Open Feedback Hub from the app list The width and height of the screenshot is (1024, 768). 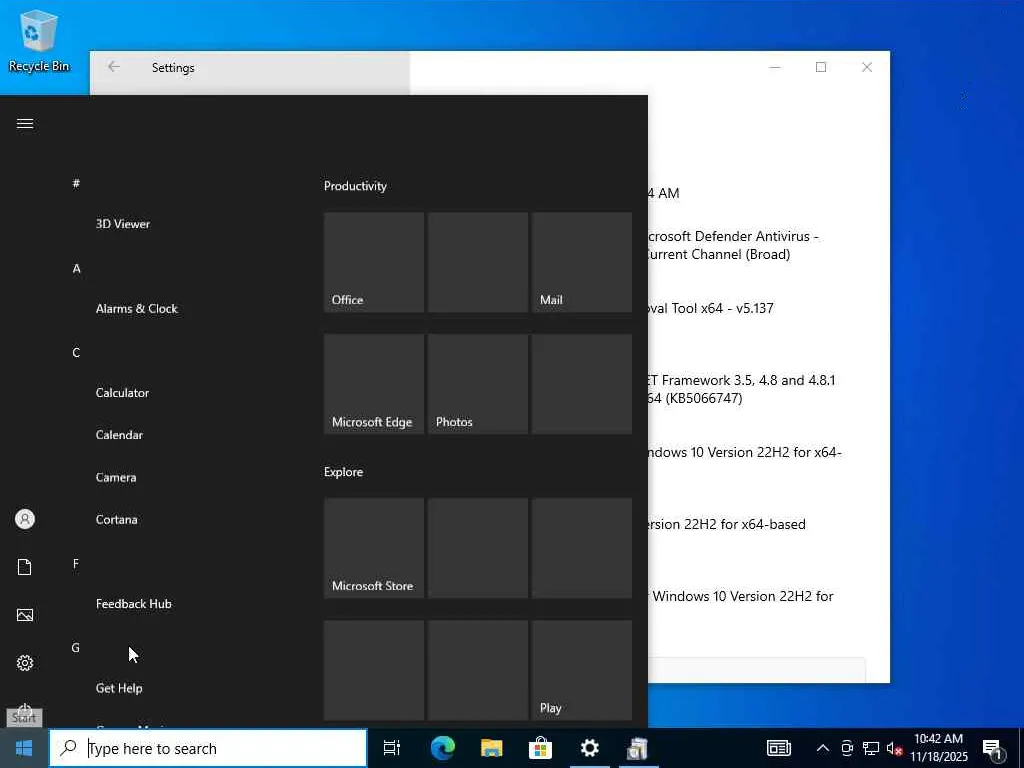click(x=133, y=604)
